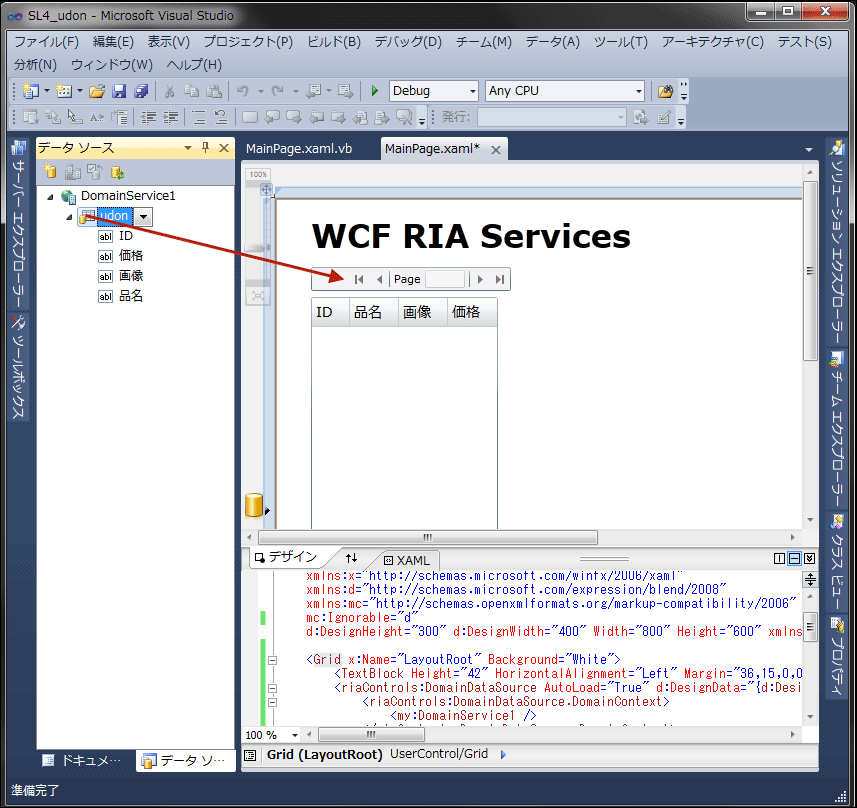Switch to vertical split view
Viewport: 857px width, 808px height.
coord(779,558)
